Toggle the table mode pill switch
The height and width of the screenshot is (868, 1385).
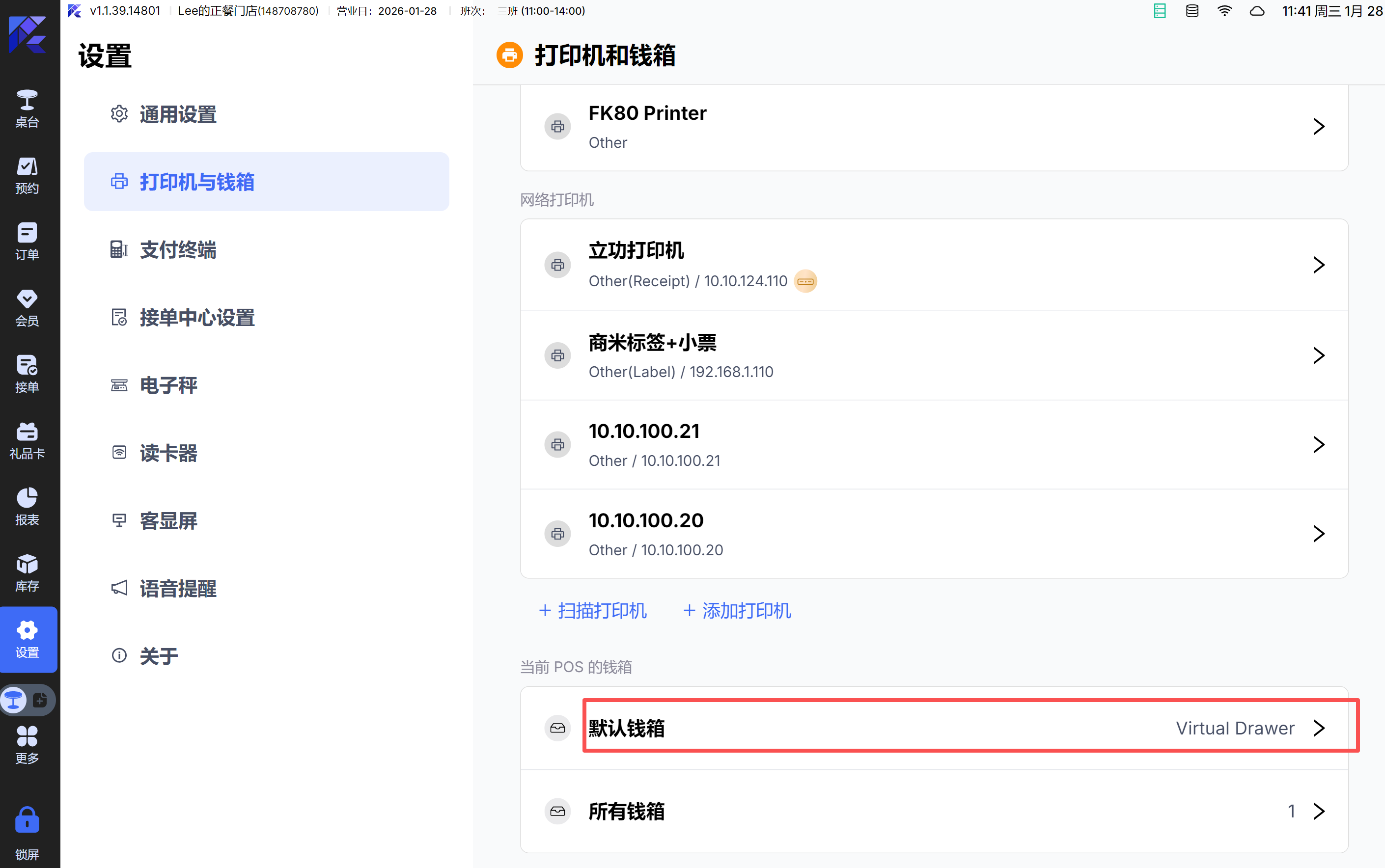[x=27, y=700]
